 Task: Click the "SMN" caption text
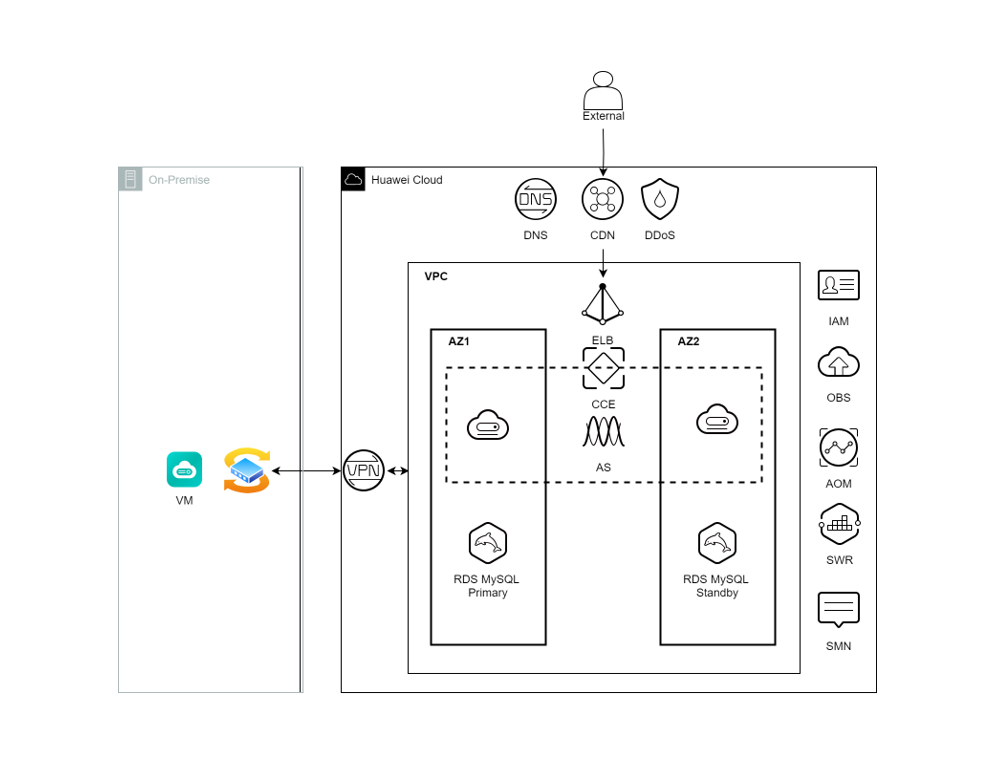click(x=838, y=646)
